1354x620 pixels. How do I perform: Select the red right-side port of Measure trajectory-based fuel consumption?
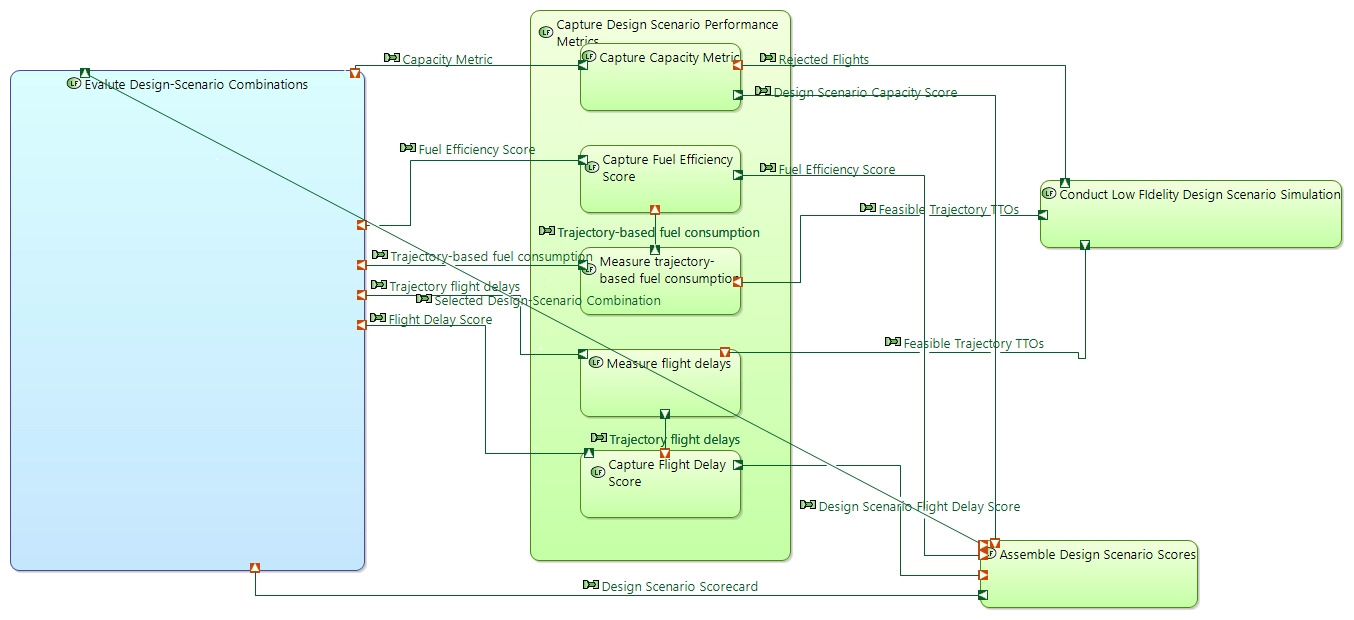click(x=738, y=282)
